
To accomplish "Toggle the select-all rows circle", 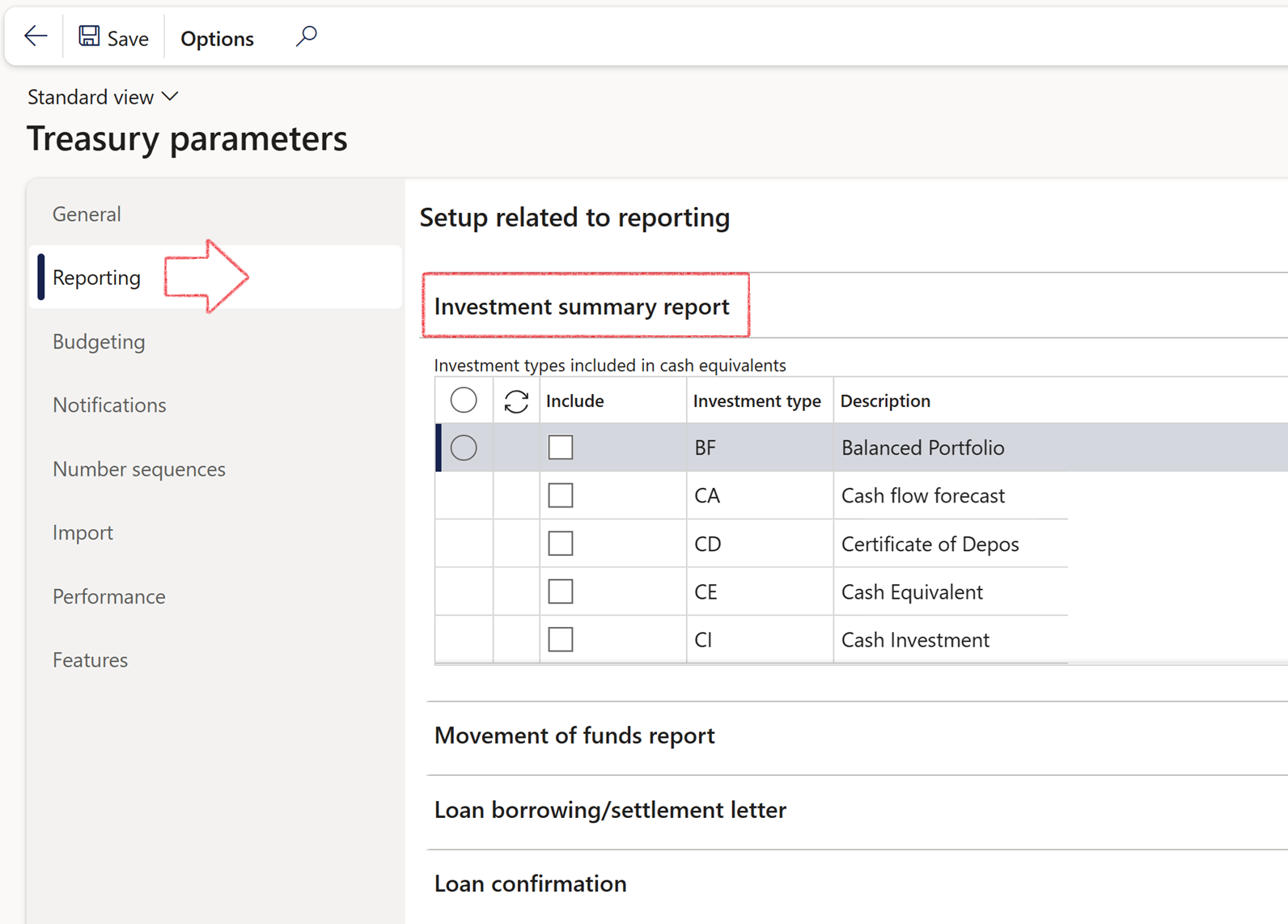I will (x=464, y=401).
